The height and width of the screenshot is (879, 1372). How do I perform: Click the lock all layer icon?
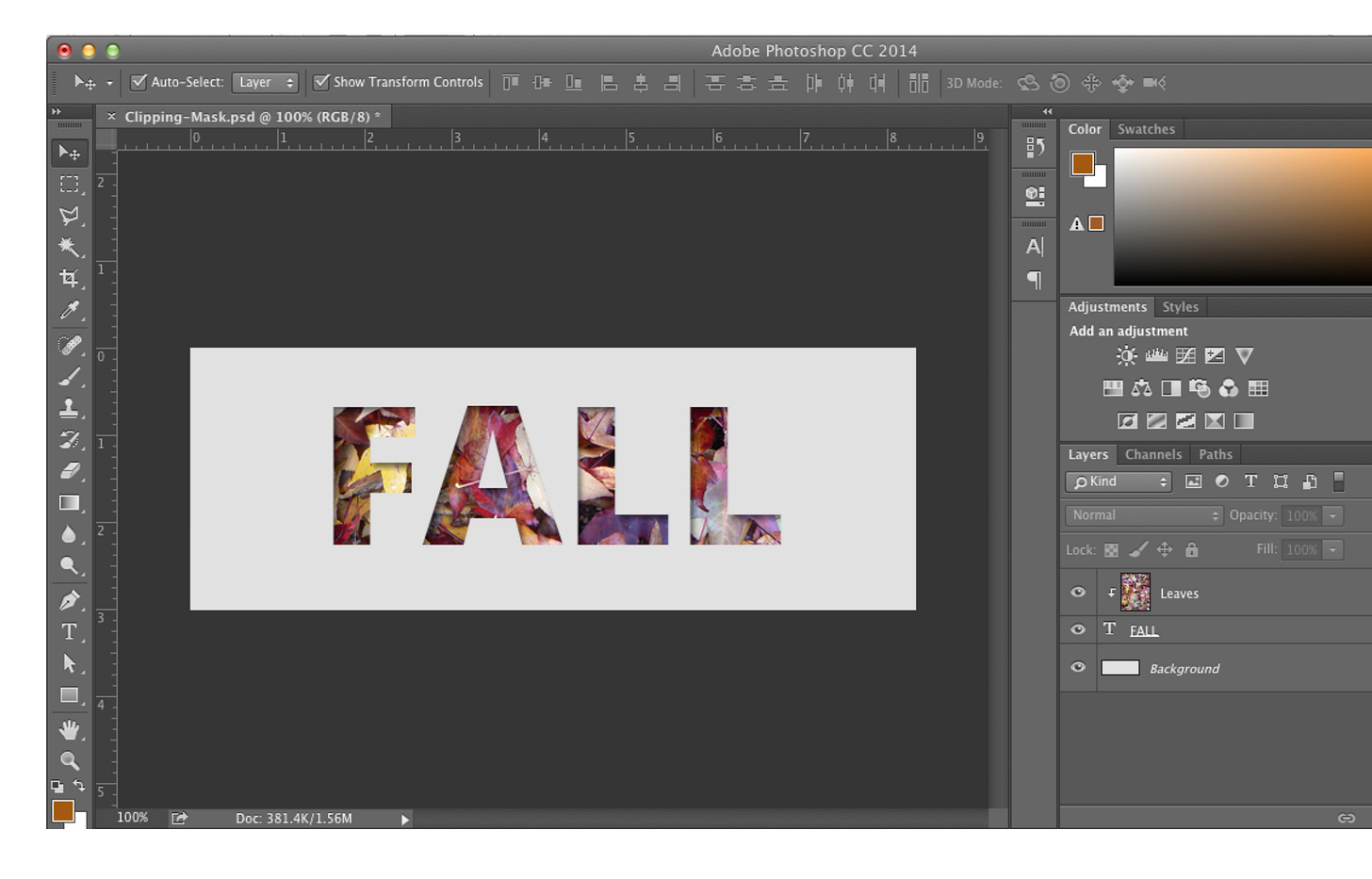(x=1191, y=550)
